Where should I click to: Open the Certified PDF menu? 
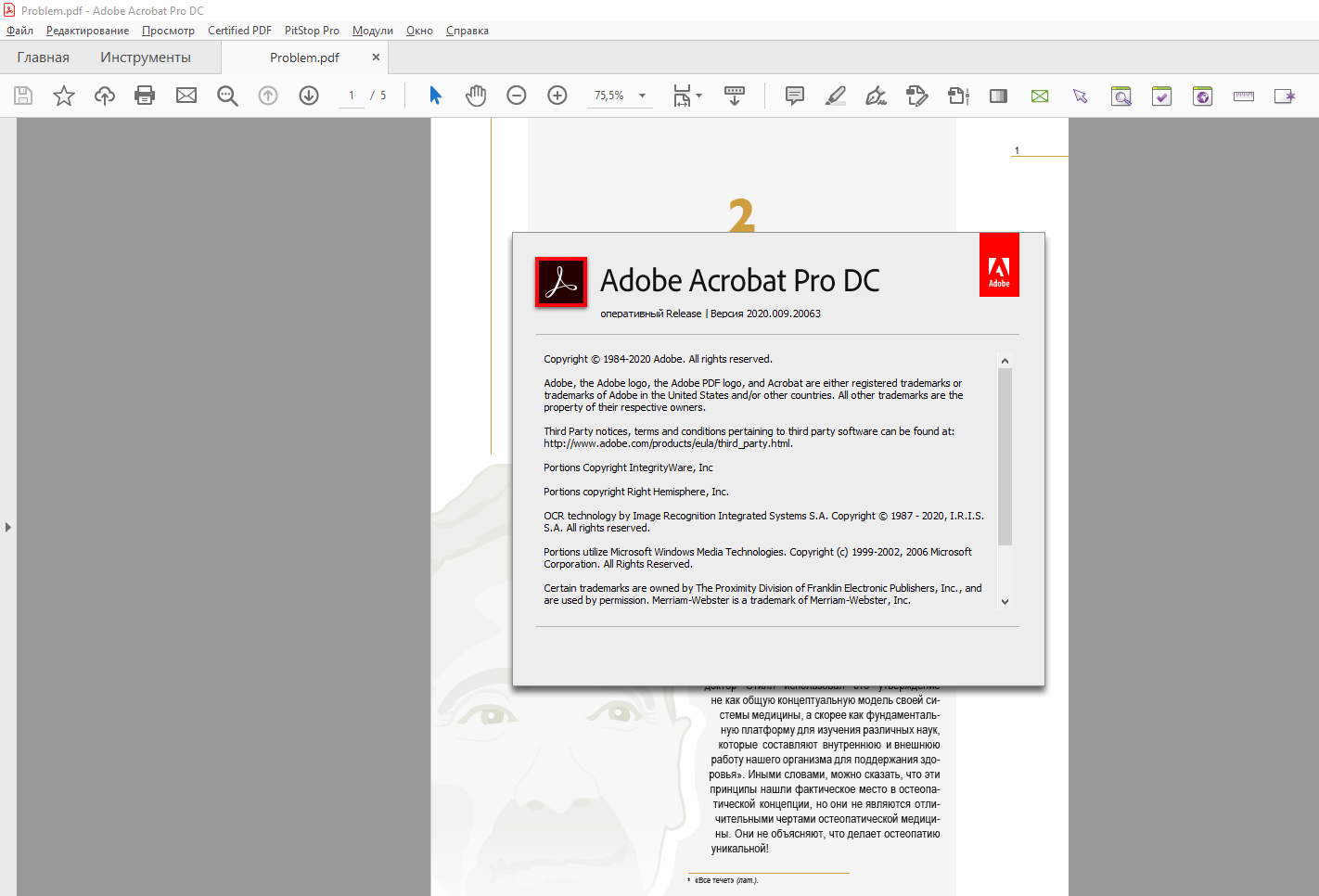(x=239, y=31)
